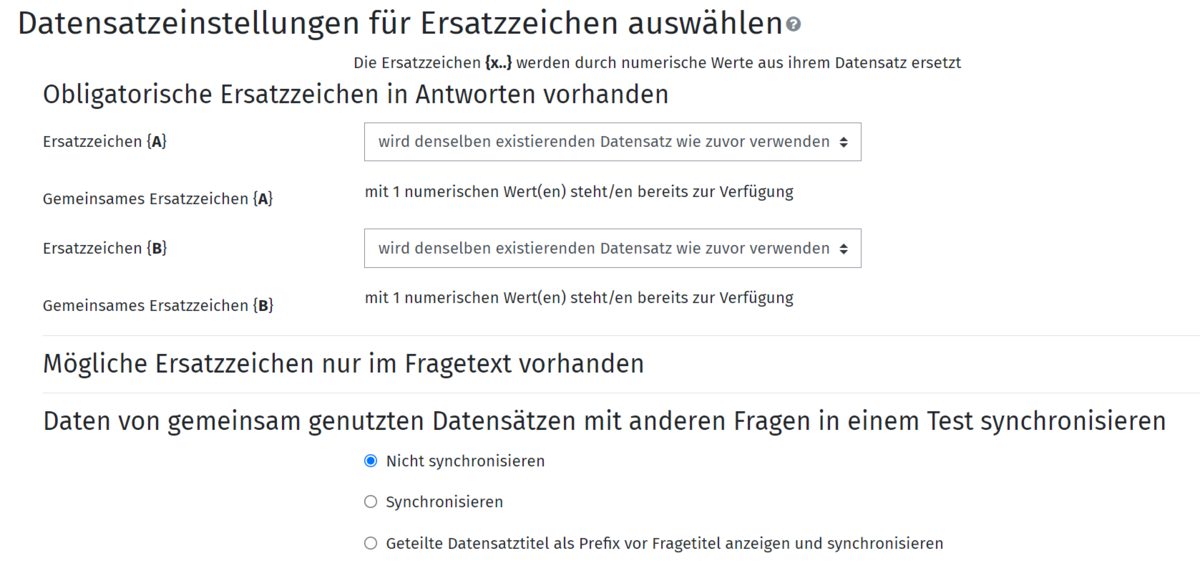Click the 'Datensatzeinstellungen für Ersatzzeichen auswählen' title
The image size is (1200, 566).
[400, 23]
